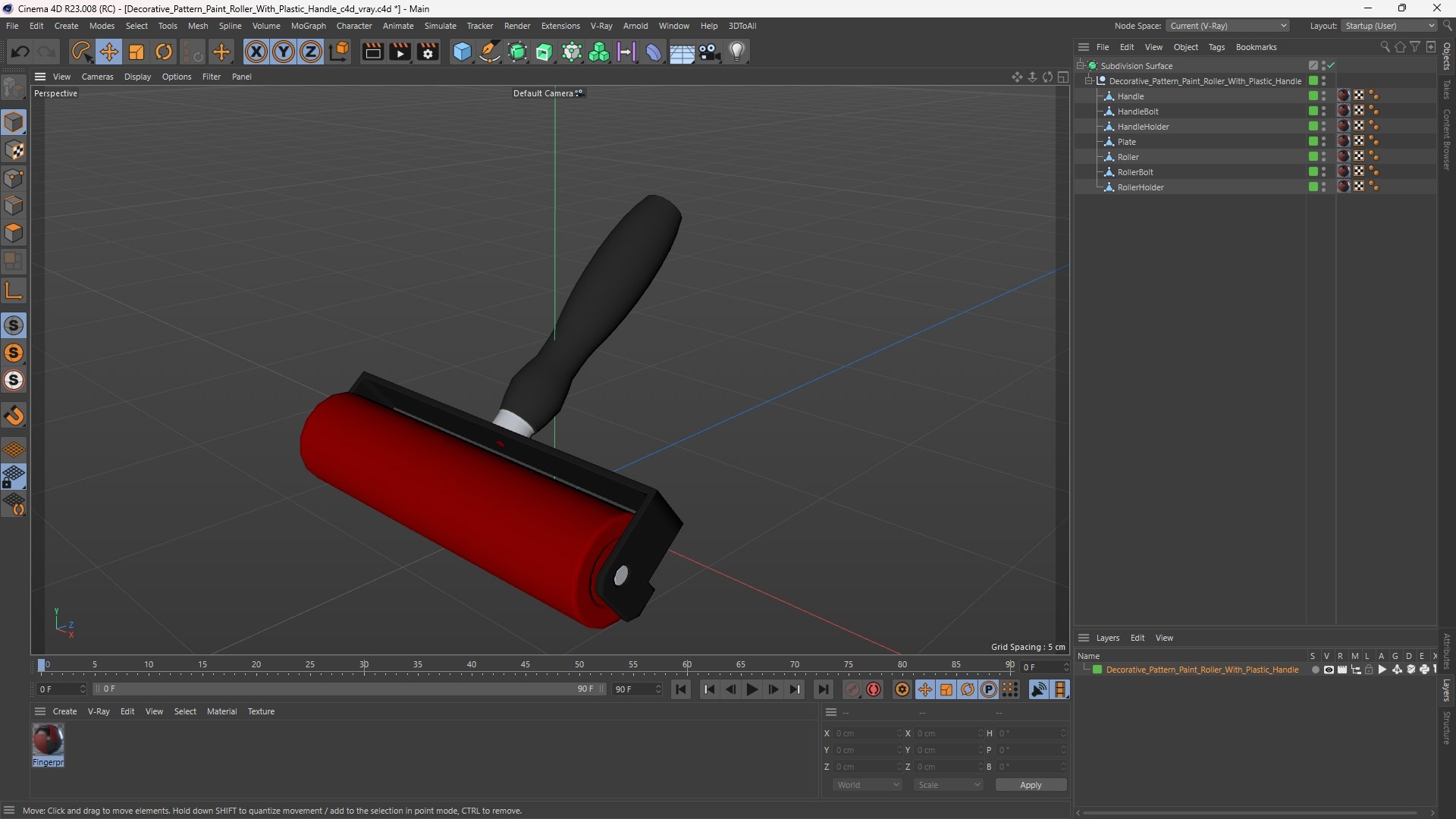The image size is (1456, 819).
Task: Toggle X-axis lock
Action: pos(256,52)
